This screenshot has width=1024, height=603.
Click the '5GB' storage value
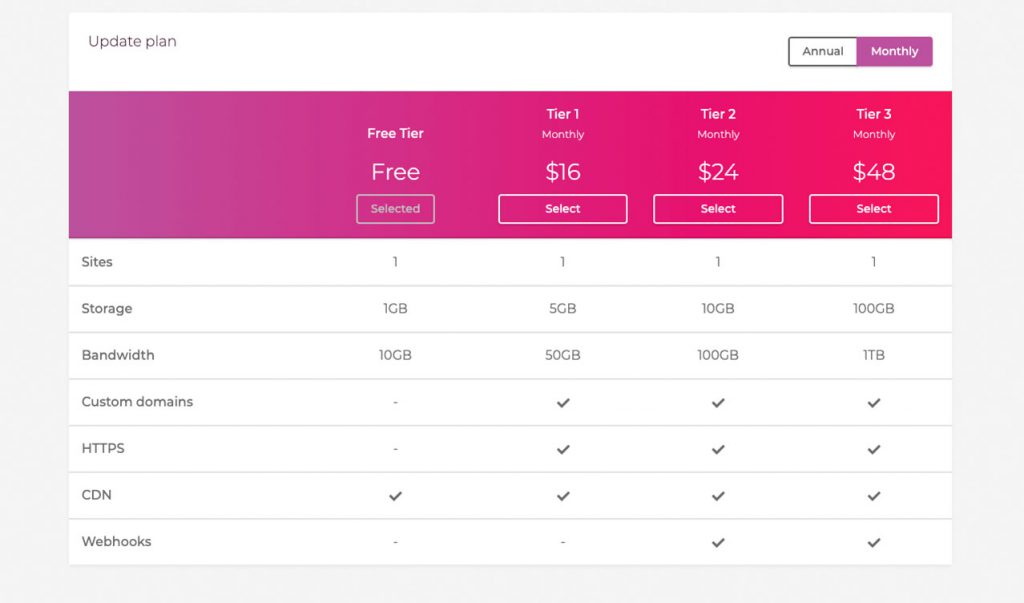(x=563, y=308)
